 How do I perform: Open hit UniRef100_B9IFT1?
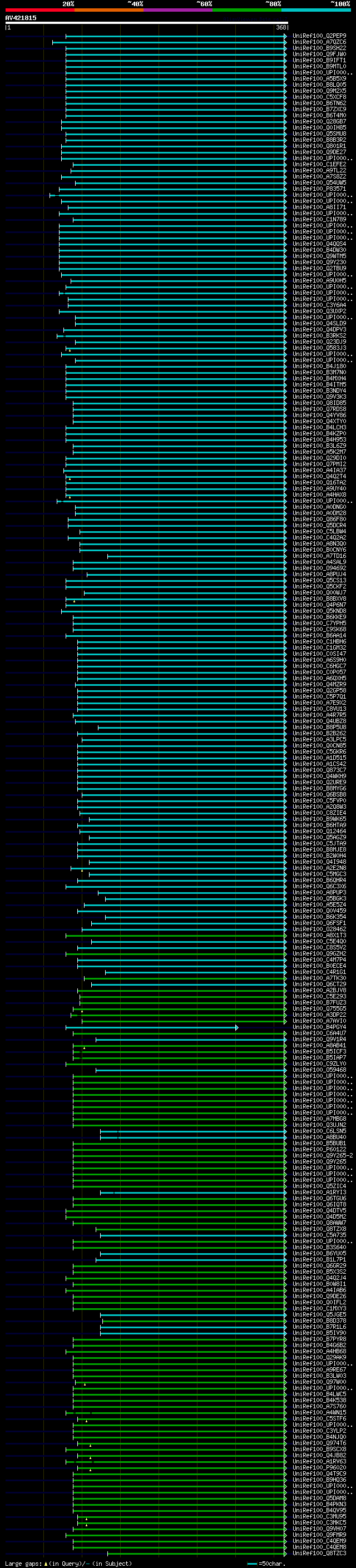tap(319, 60)
